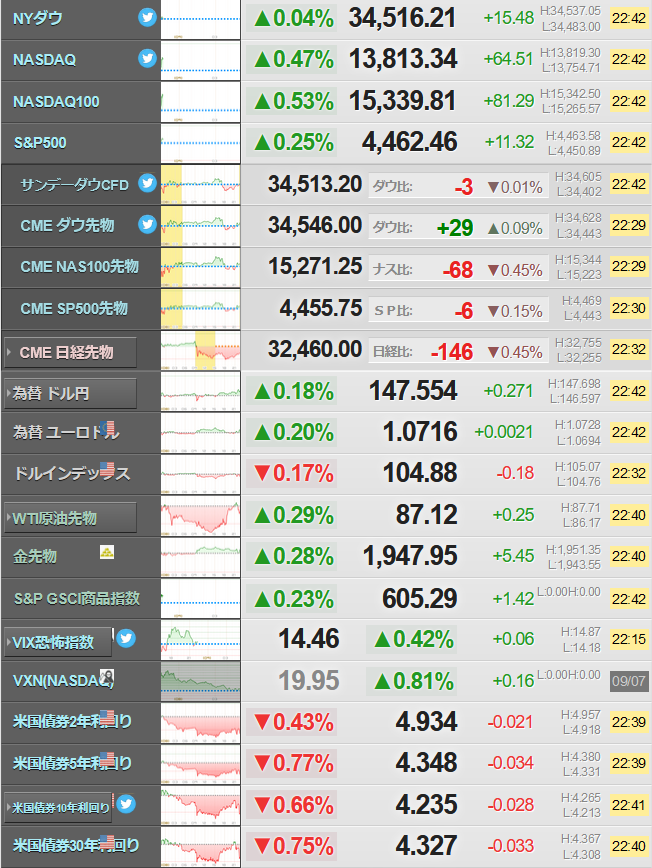Click the 10-year yield 4.235
Image resolution: width=652 pixels, height=868 pixels.
pyautogui.click(x=427, y=804)
